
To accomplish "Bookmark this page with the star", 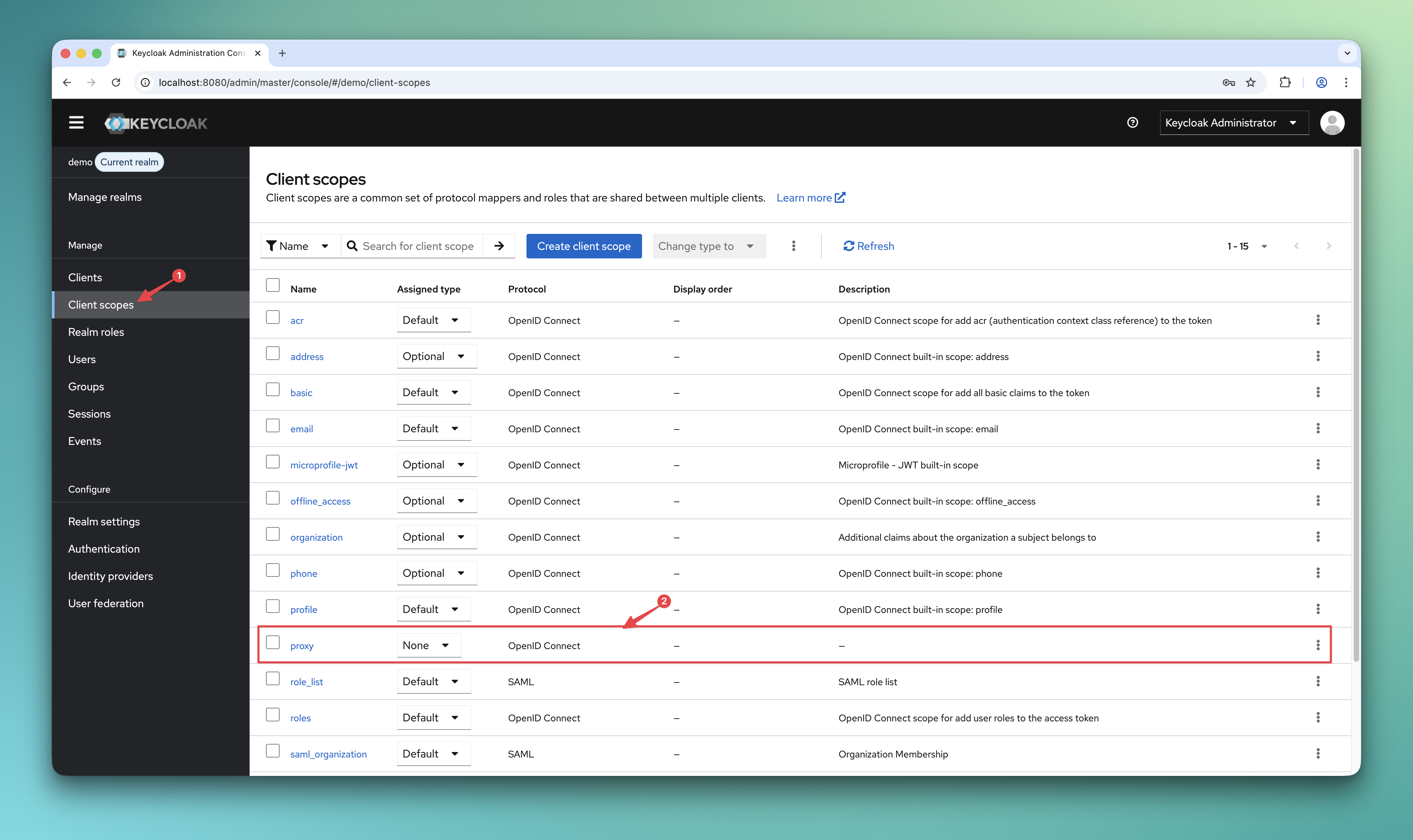I will click(x=1251, y=82).
